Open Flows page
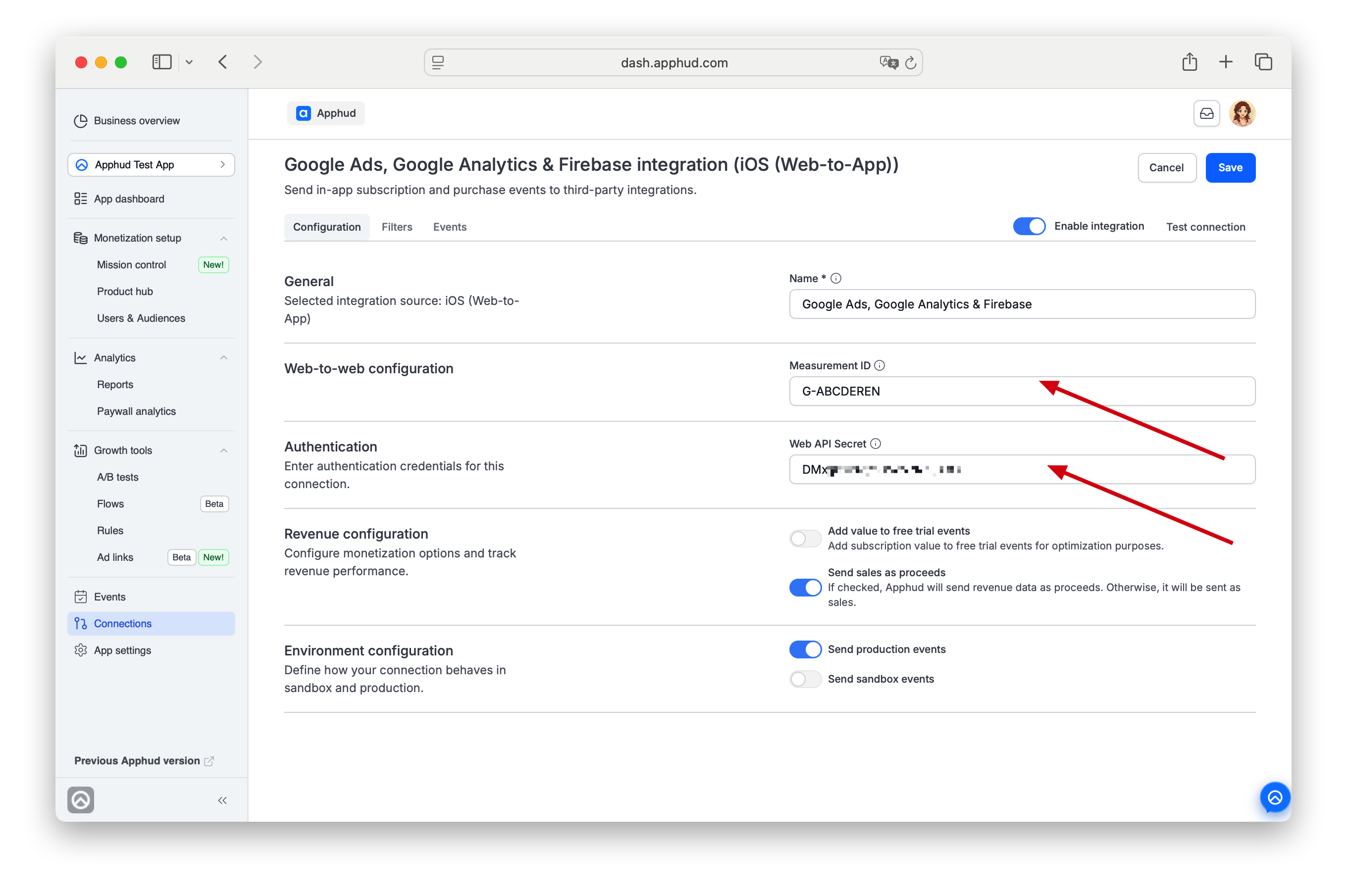The width and height of the screenshot is (1347, 896). [x=110, y=504]
